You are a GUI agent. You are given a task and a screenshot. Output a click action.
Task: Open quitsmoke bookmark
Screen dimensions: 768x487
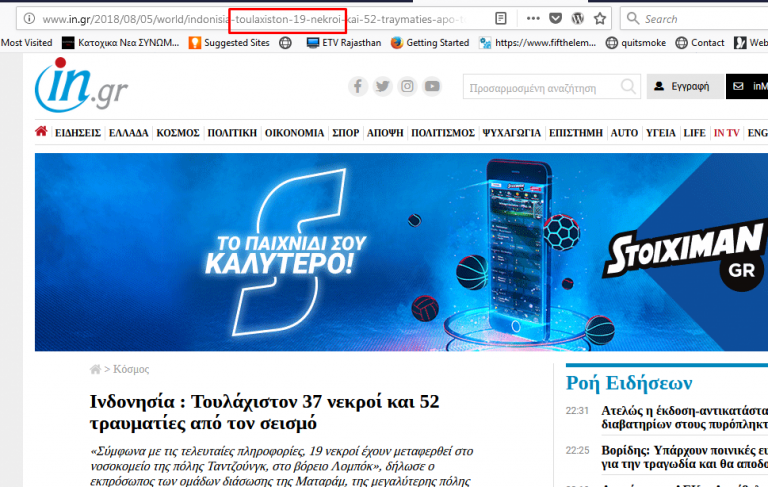[x=636, y=43]
